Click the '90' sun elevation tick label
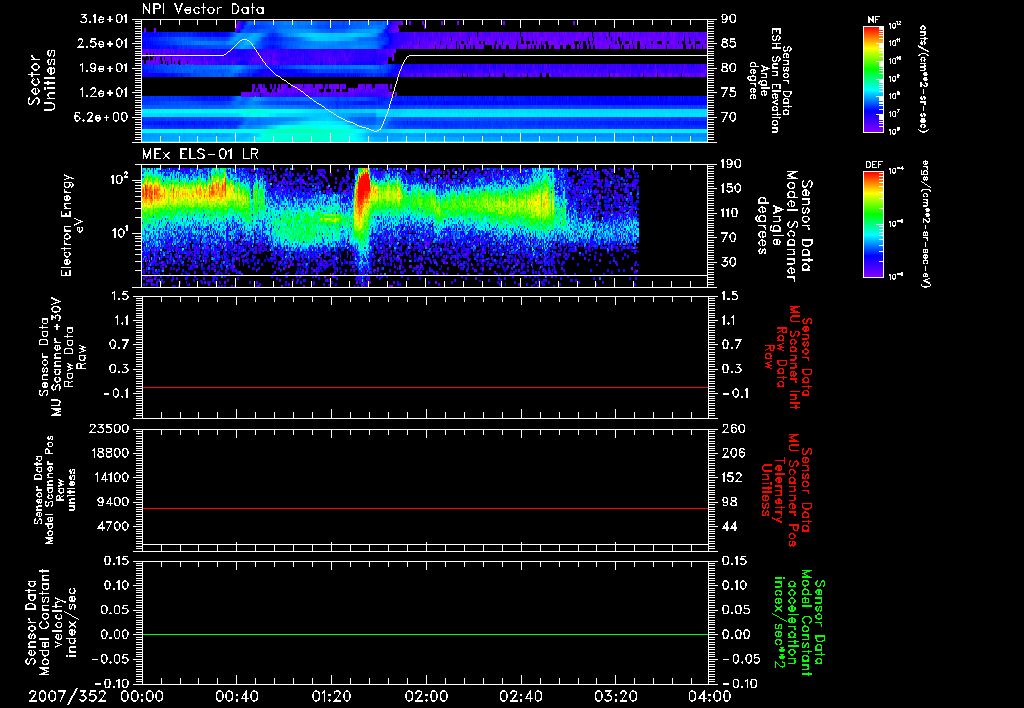1024x708 pixels. pyautogui.click(x=729, y=19)
